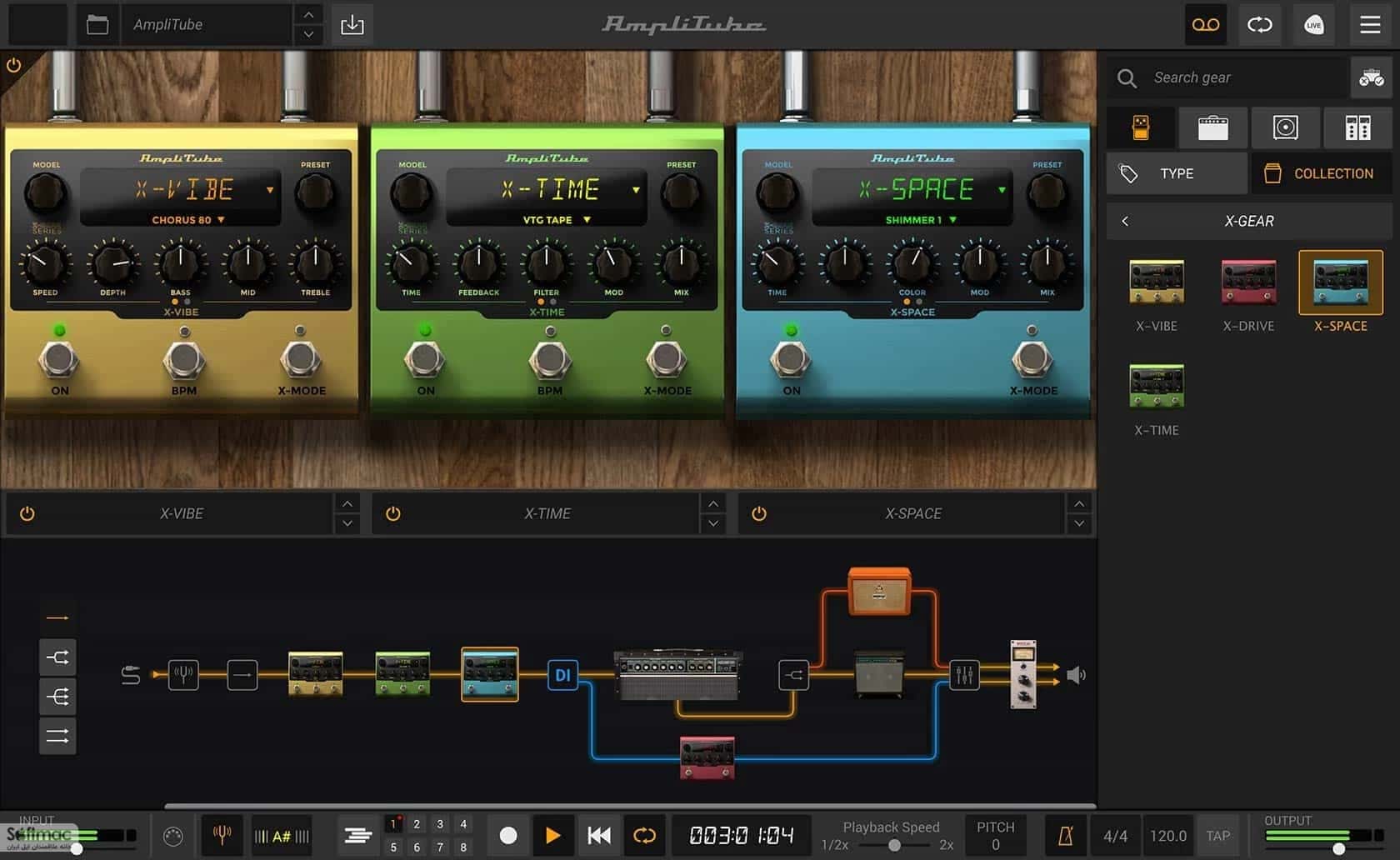This screenshot has height=860, width=1400.
Task: Toggle X-SPACE slot power button
Action: [x=759, y=513]
